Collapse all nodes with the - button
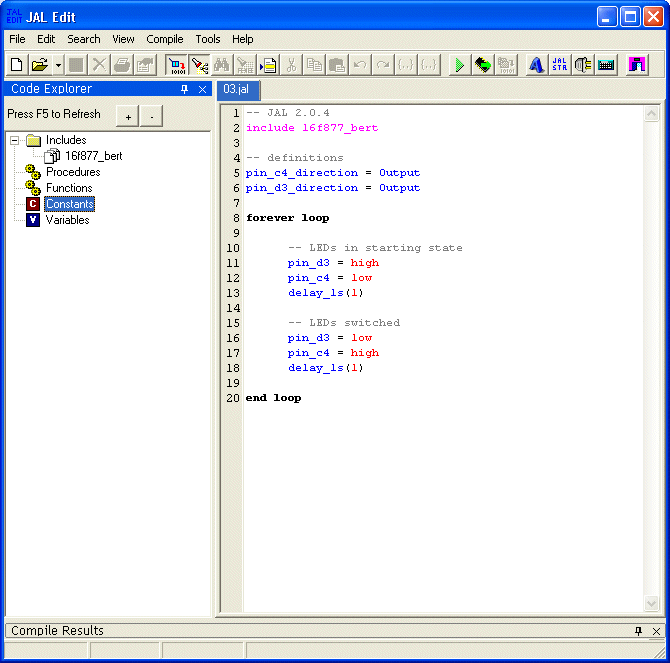Screen dimensions: 670x663 152,116
